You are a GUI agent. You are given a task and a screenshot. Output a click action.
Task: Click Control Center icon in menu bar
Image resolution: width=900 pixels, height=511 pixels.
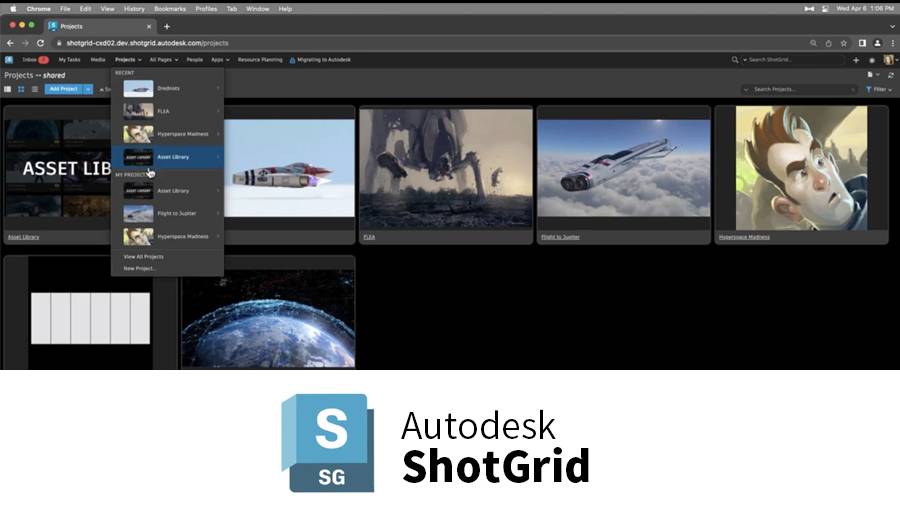pyautogui.click(x=825, y=9)
